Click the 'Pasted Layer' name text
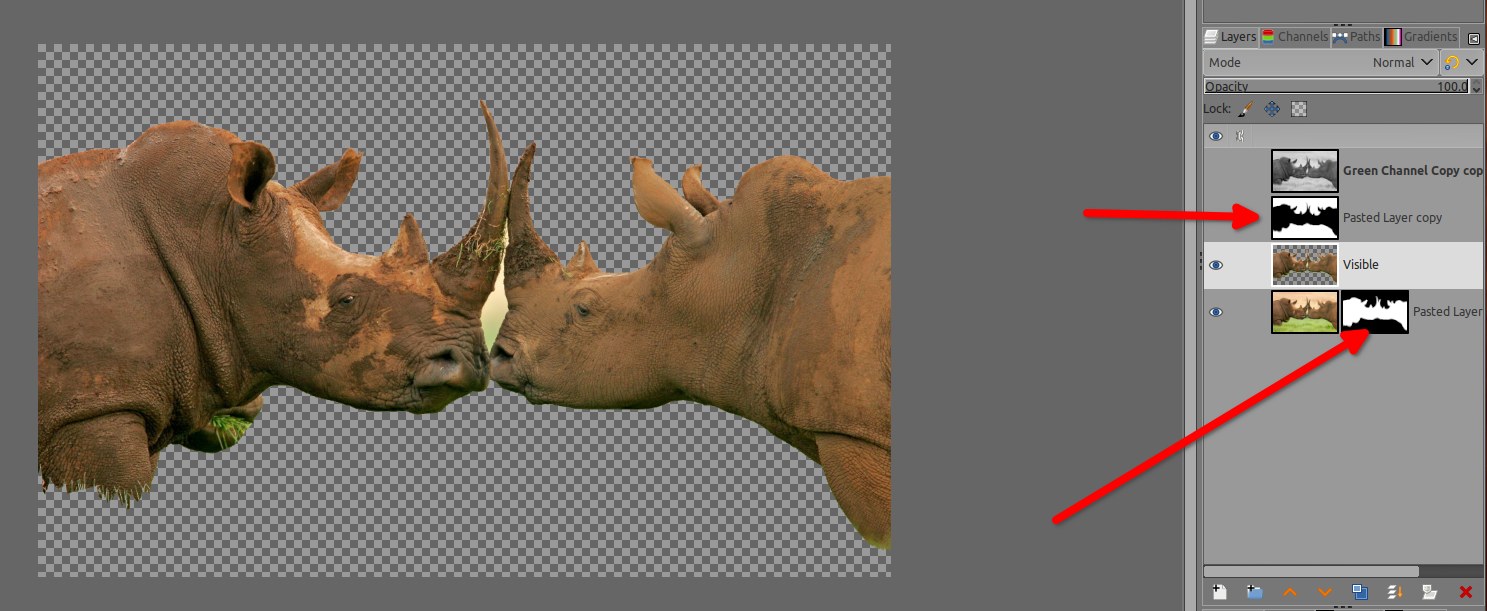Screen dimensions: 1487x611 (1447, 312)
